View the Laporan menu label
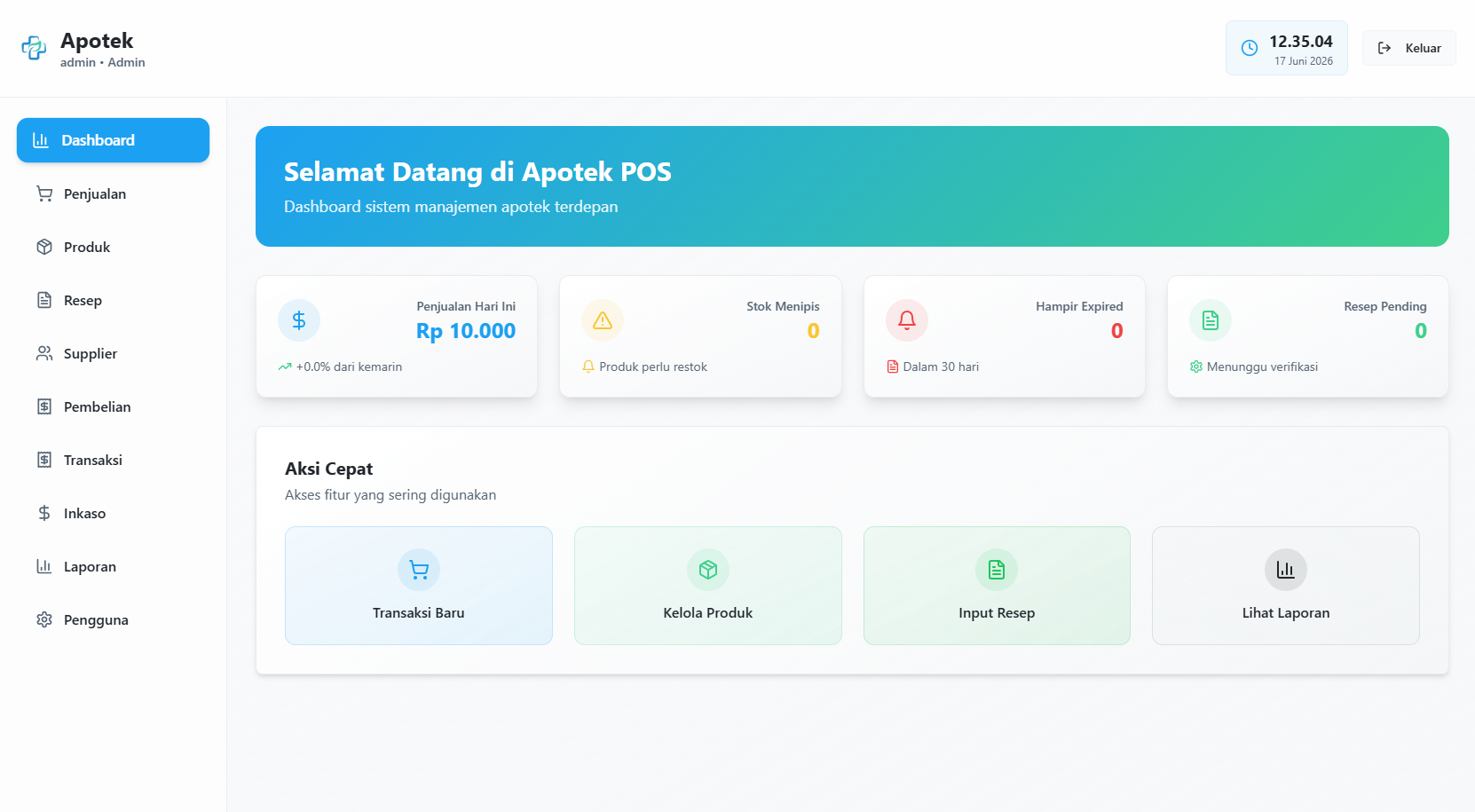The height and width of the screenshot is (812, 1475). pos(90,566)
